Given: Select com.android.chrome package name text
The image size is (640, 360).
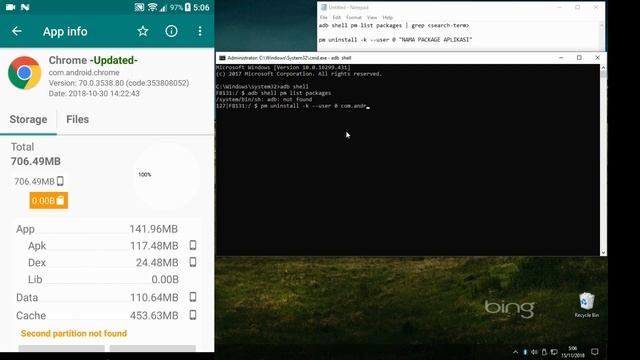Looking at the screenshot, I should click(84, 72).
